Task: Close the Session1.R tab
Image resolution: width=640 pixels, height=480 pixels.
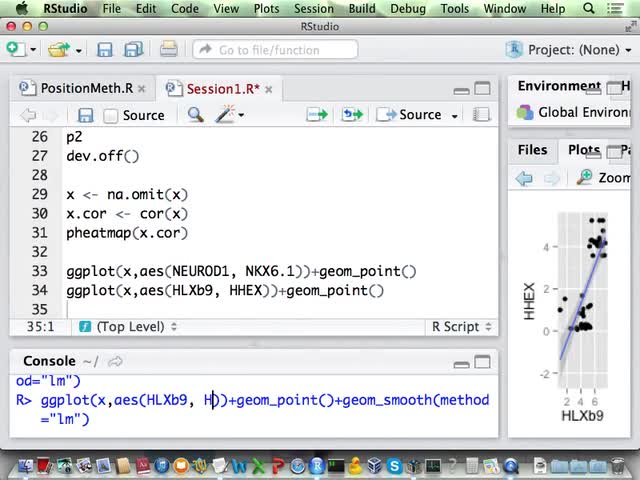Action: point(269,89)
